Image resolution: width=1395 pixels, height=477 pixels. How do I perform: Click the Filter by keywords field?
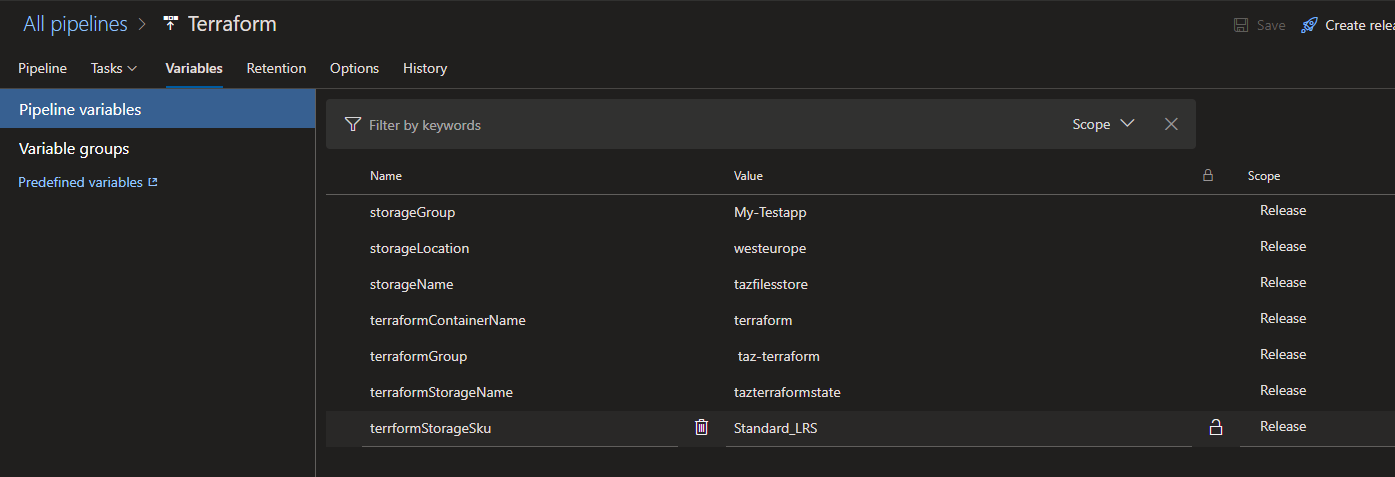(x=700, y=125)
